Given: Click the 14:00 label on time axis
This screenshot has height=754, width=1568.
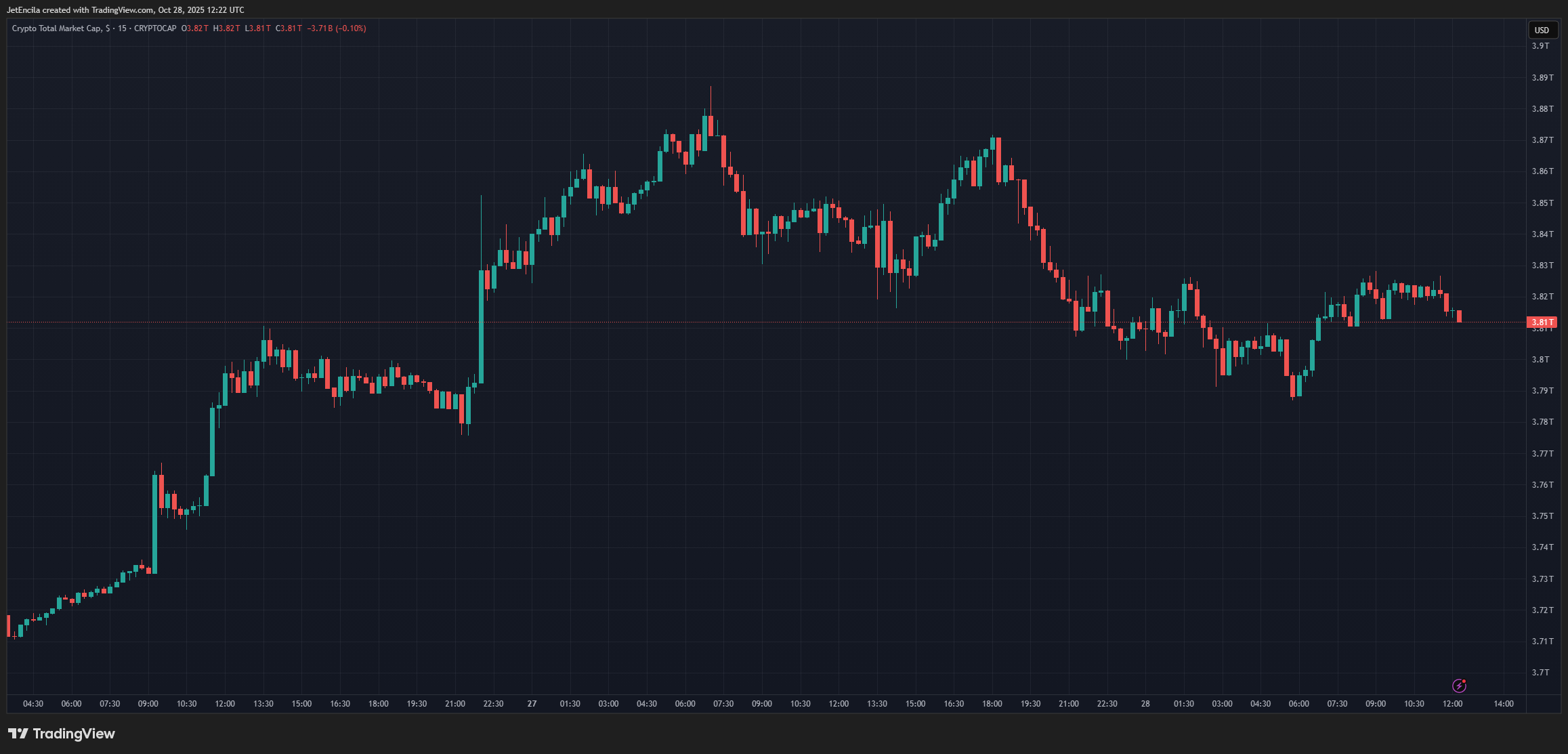Looking at the screenshot, I should (x=1504, y=704).
